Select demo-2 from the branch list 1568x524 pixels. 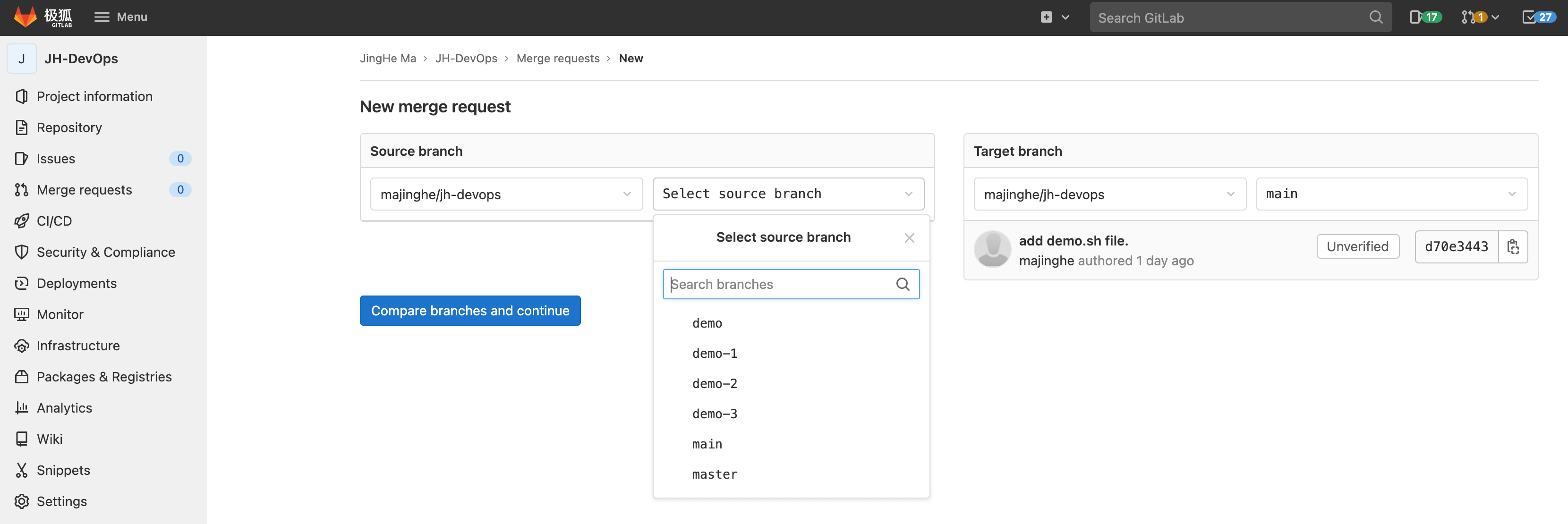coord(714,383)
